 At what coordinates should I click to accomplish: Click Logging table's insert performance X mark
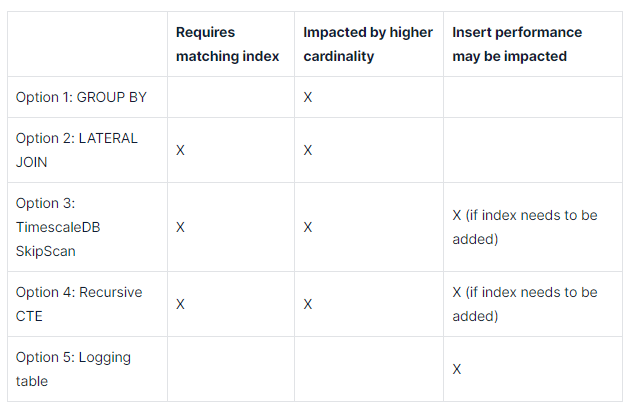tap(457, 369)
